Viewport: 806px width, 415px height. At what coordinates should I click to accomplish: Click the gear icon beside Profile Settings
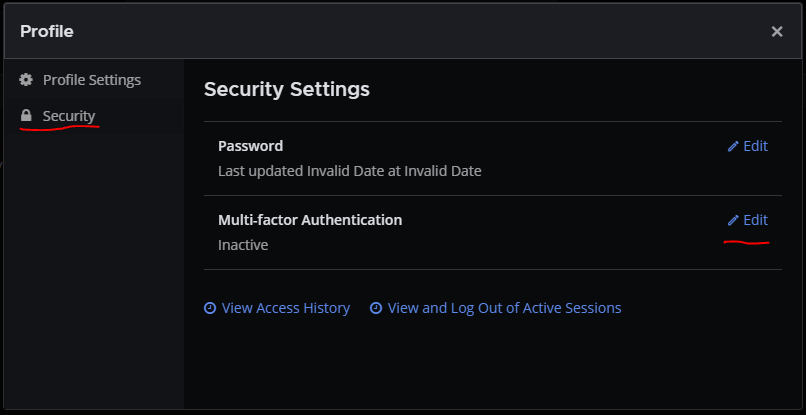(x=27, y=79)
